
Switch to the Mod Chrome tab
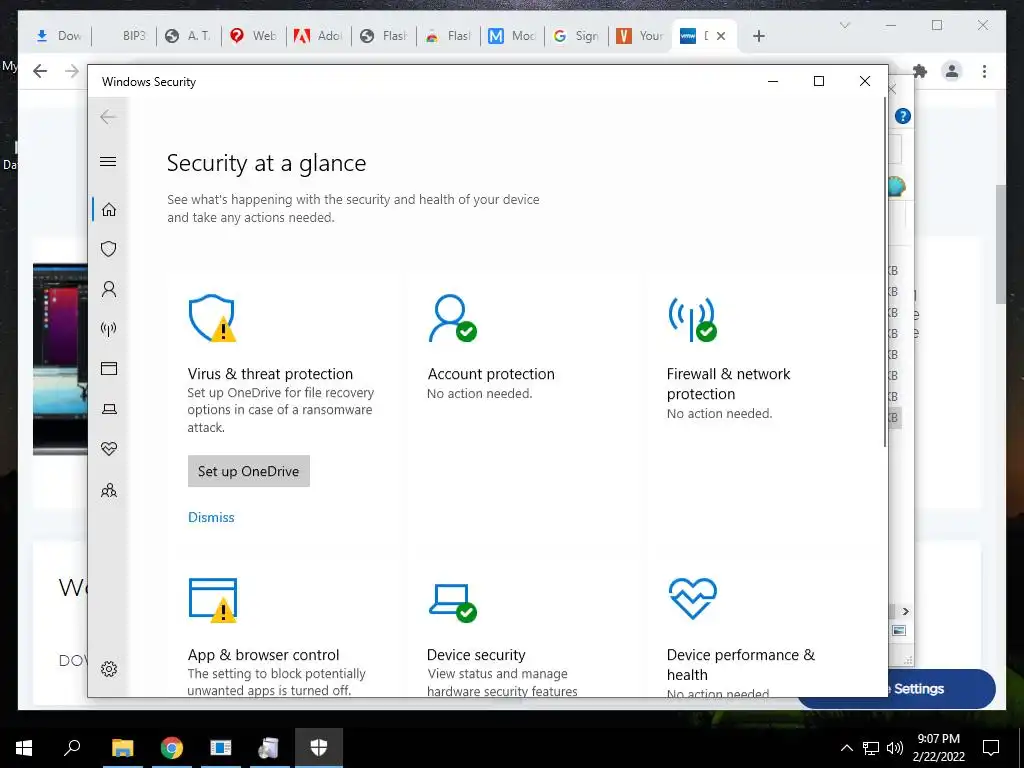tap(513, 36)
